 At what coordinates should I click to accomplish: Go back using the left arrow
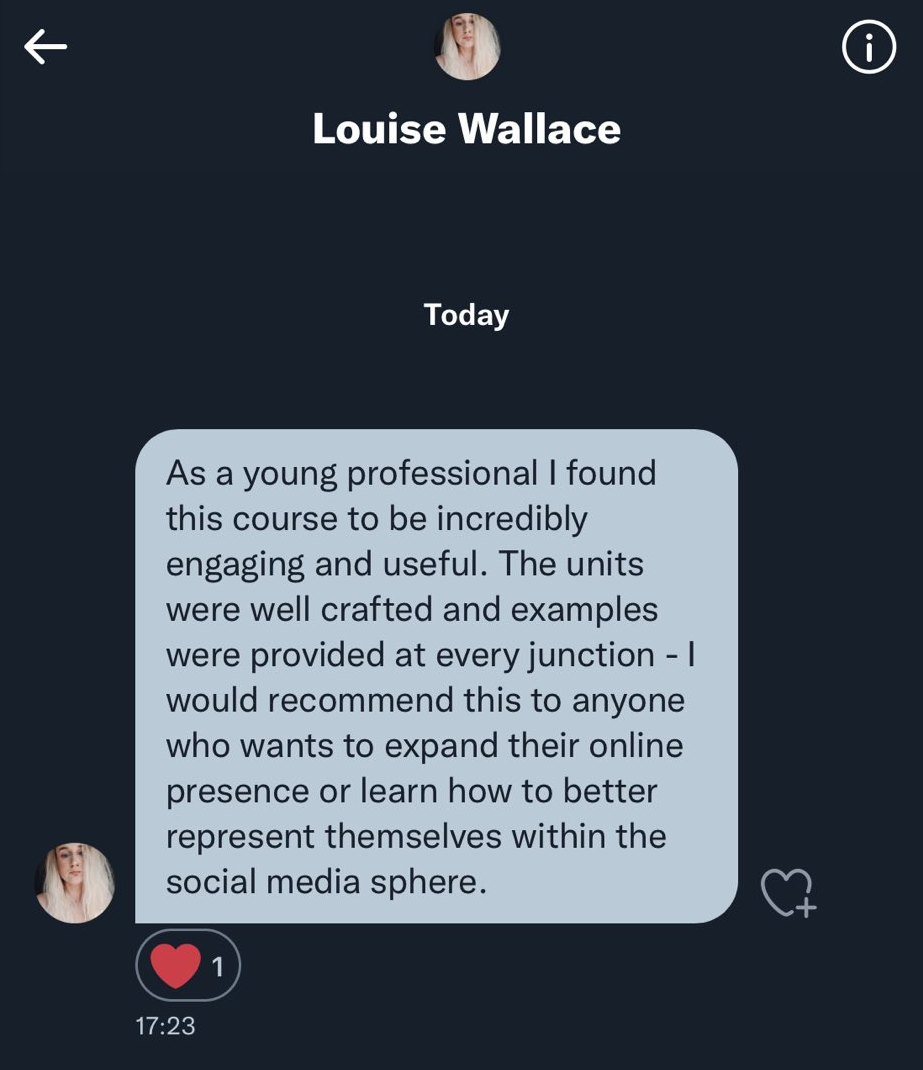(x=46, y=46)
